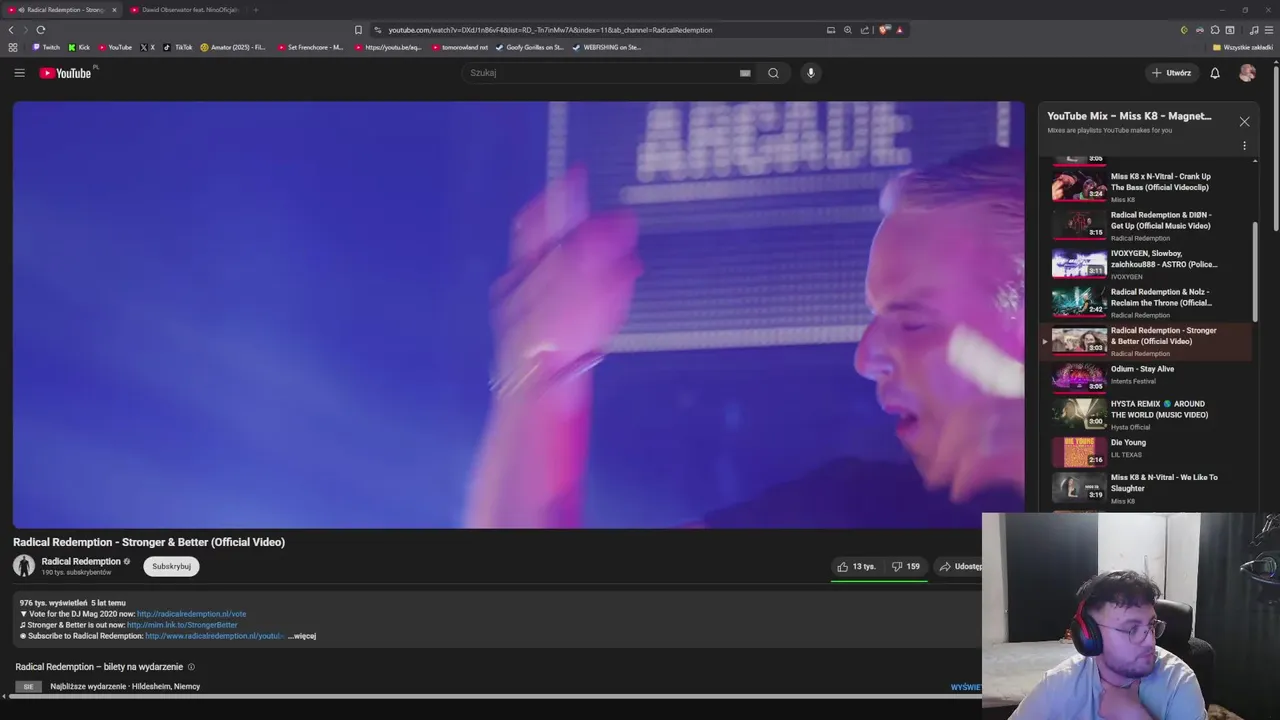
Task: Open the Brave Rewards triangle icon
Action: pyautogui.click(x=899, y=30)
